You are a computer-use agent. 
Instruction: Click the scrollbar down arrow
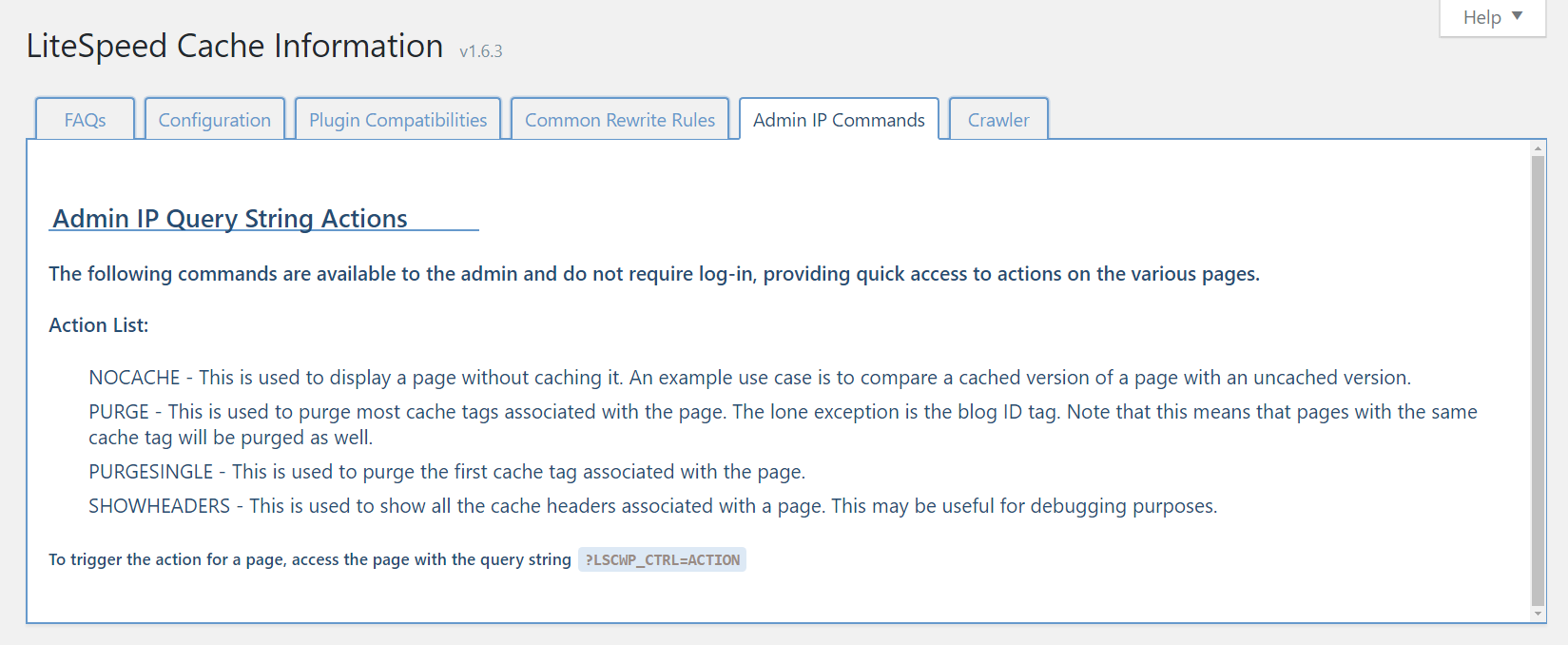coord(1538,614)
